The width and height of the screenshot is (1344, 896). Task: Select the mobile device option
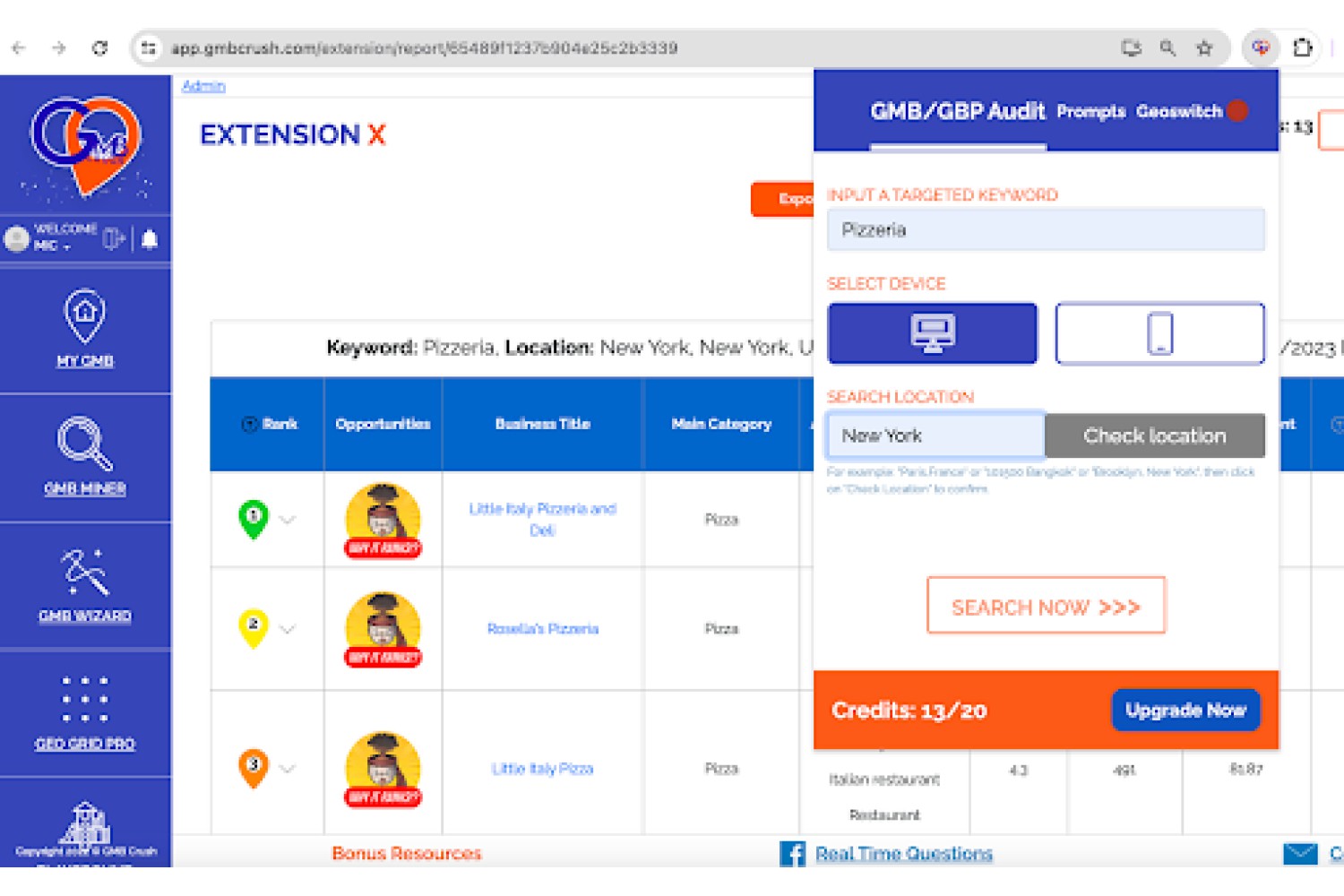click(x=1160, y=333)
